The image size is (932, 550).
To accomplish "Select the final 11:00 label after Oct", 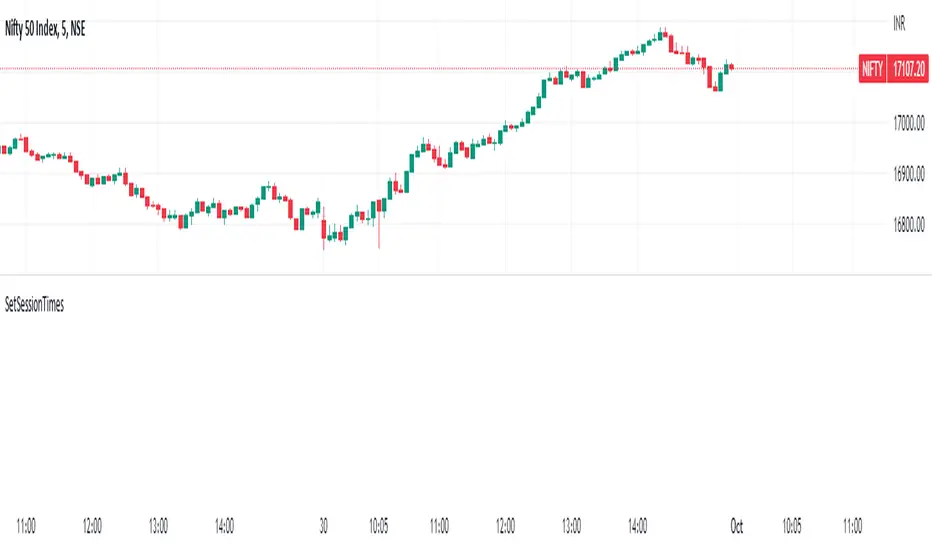I will click(853, 524).
